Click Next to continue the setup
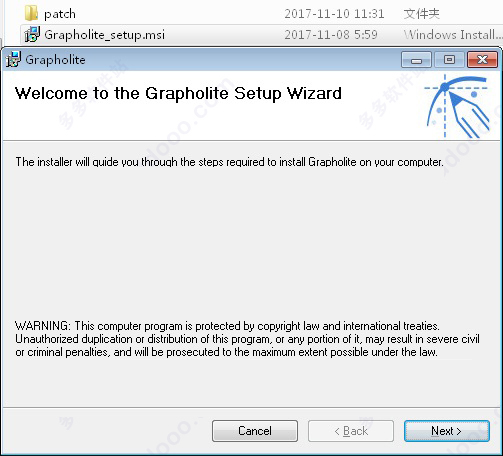 tap(447, 431)
